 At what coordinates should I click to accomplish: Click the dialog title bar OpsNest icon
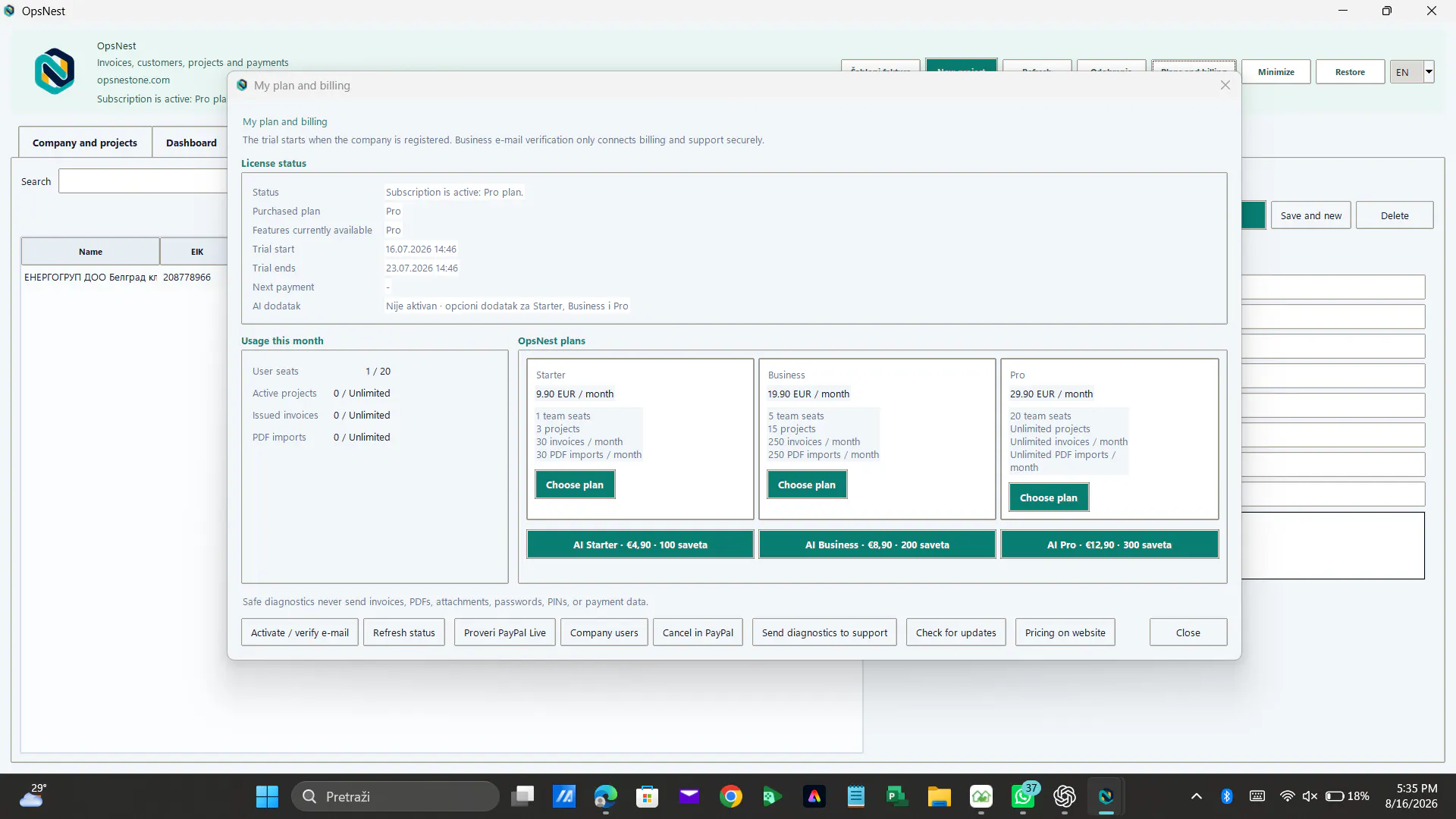[x=242, y=85]
